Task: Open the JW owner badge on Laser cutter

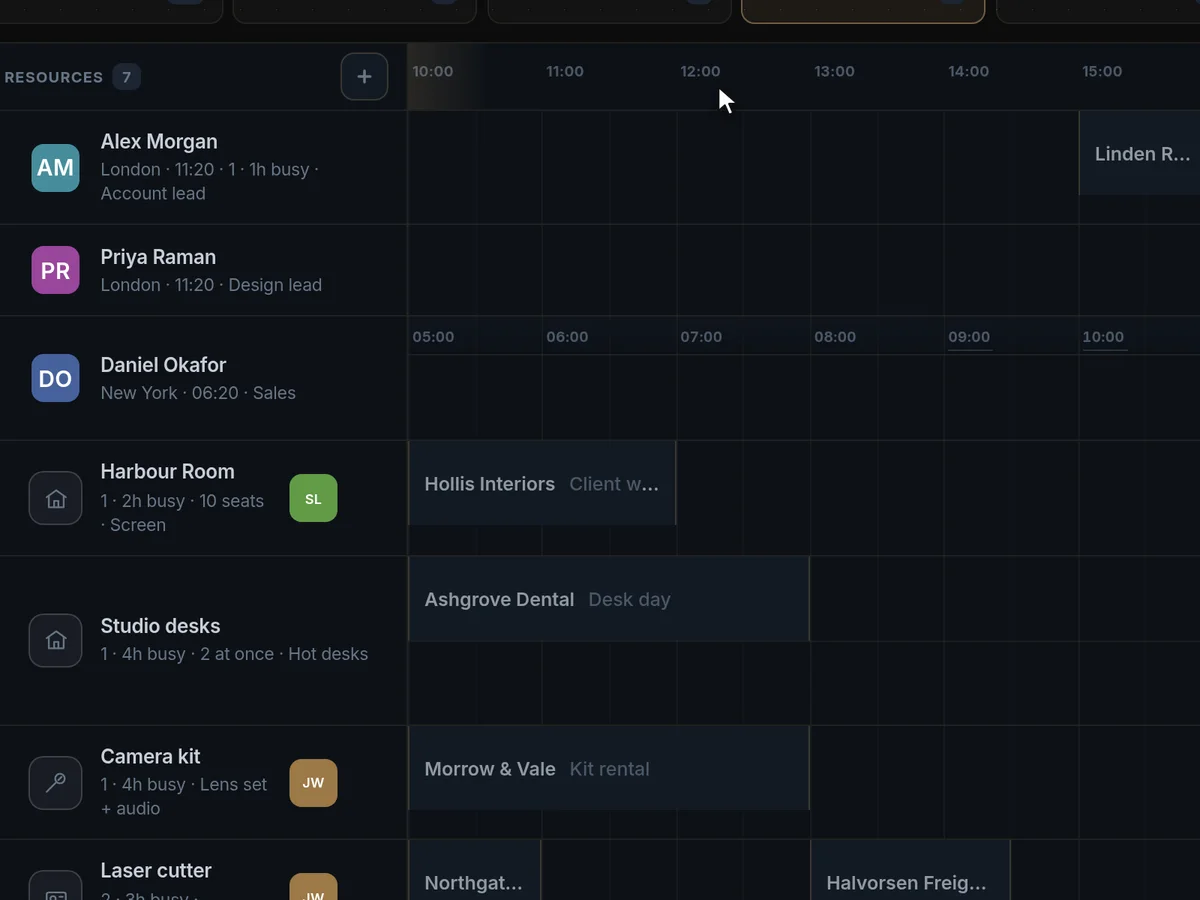Action: (313, 888)
